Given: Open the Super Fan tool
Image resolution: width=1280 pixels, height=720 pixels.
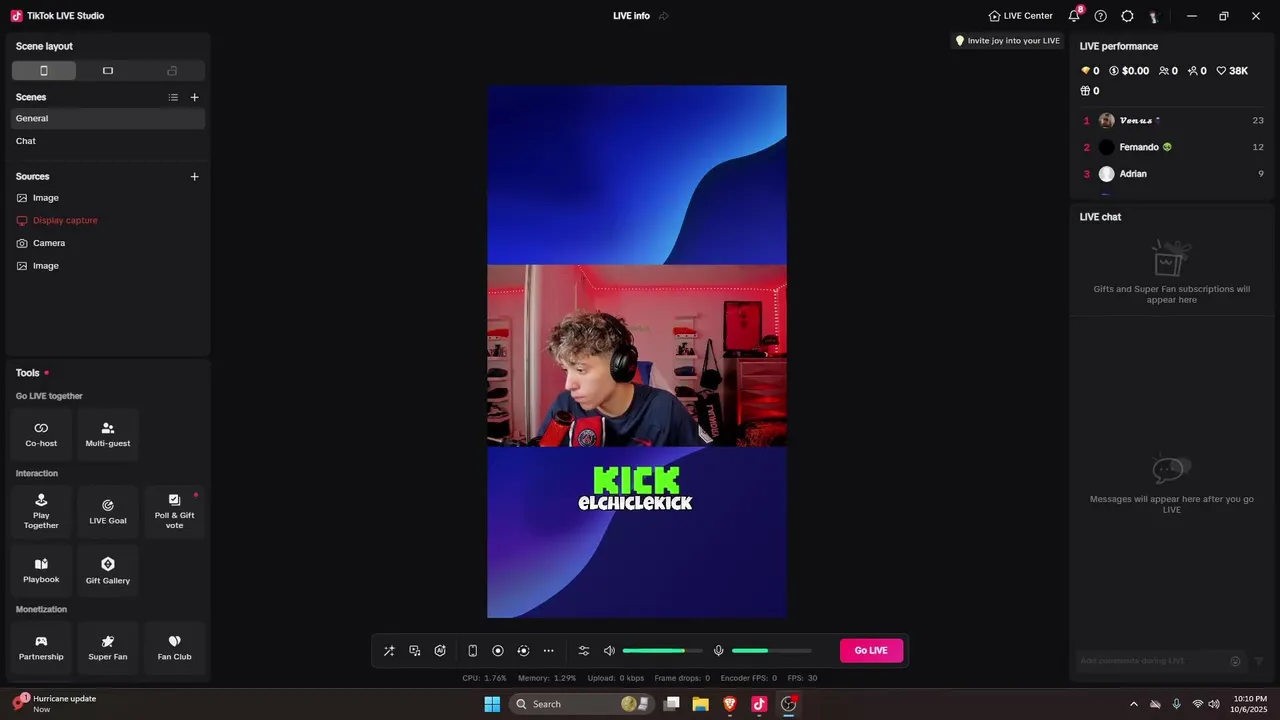Looking at the screenshot, I should 108,648.
